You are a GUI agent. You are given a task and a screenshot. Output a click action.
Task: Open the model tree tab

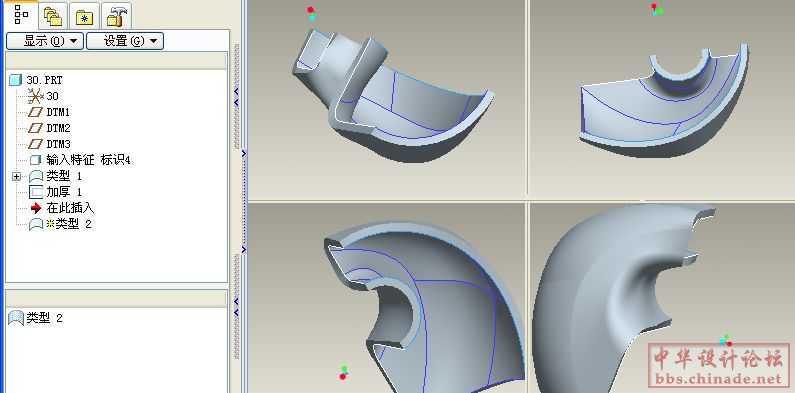pos(21,15)
